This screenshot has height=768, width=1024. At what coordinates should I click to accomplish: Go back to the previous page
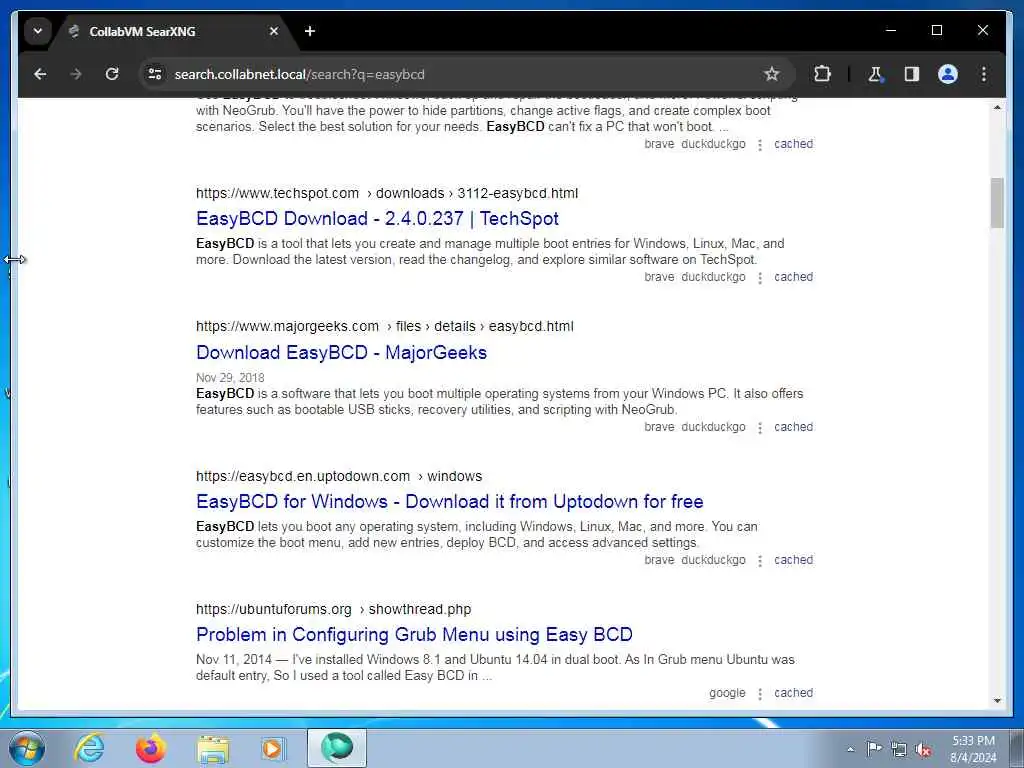pyautogui.click(x=40, y=74)
